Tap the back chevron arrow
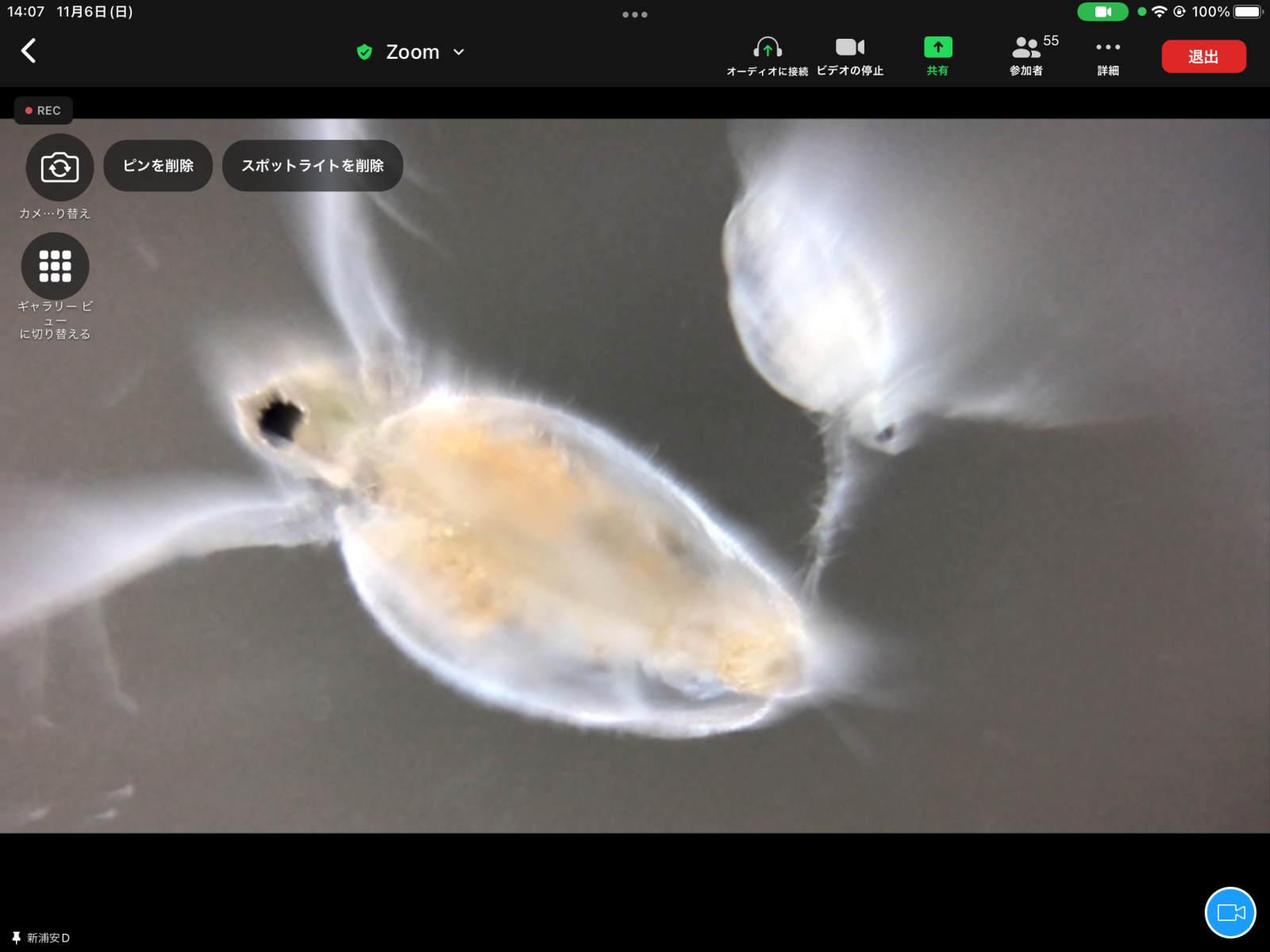 coord(29,51)
